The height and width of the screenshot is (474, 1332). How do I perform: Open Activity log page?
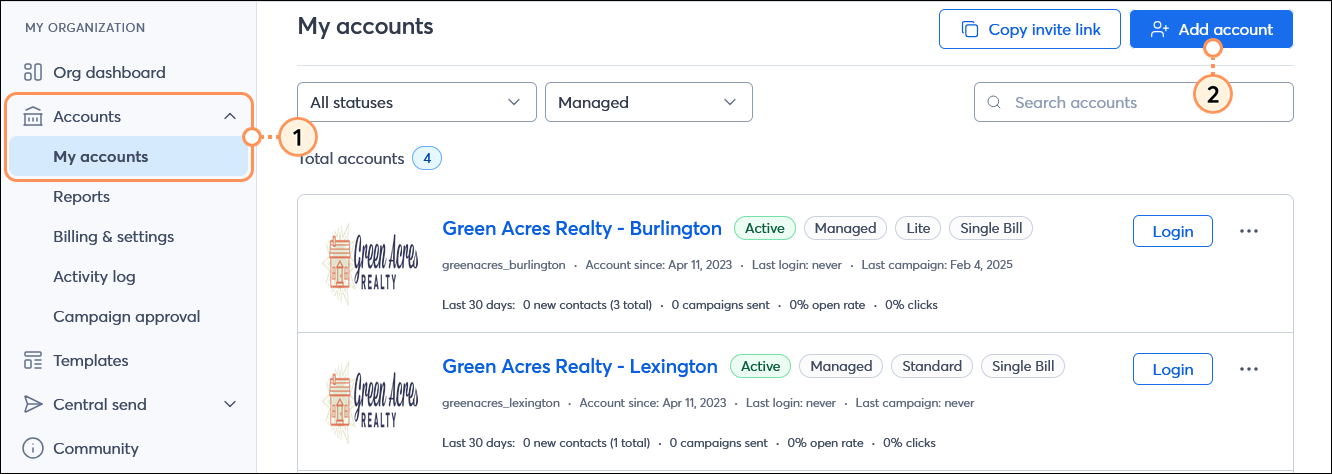pyautogui.click(x=94, y=276)
